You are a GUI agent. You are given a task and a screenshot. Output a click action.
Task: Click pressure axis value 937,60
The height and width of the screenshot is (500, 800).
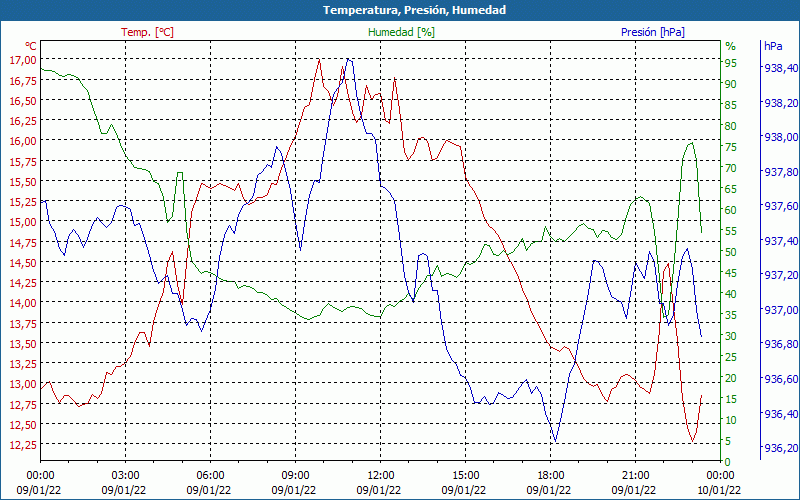tap(781, 206)
